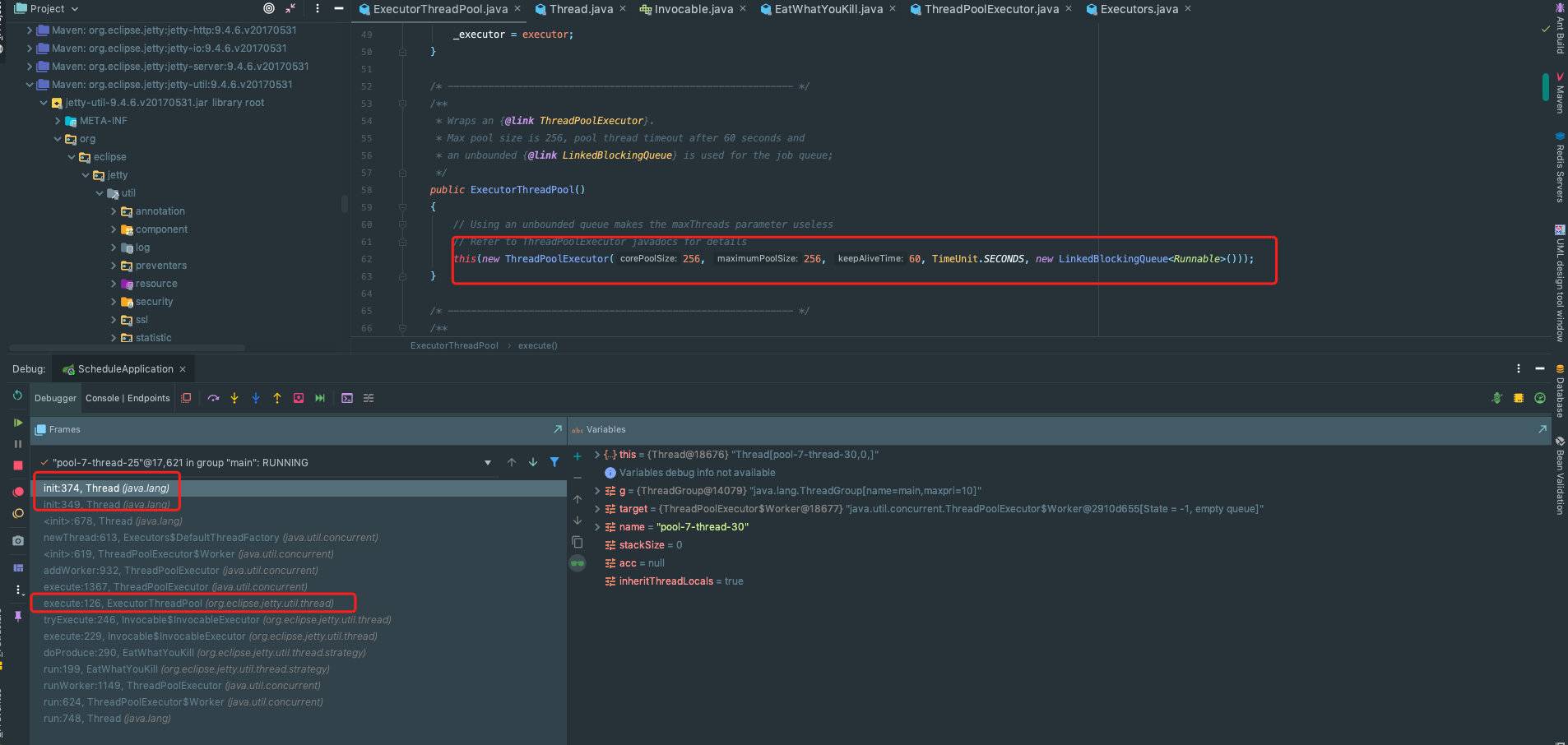Toggle the frames filter funnel icon
1568x745 pixels.
(x=554, y=462)
